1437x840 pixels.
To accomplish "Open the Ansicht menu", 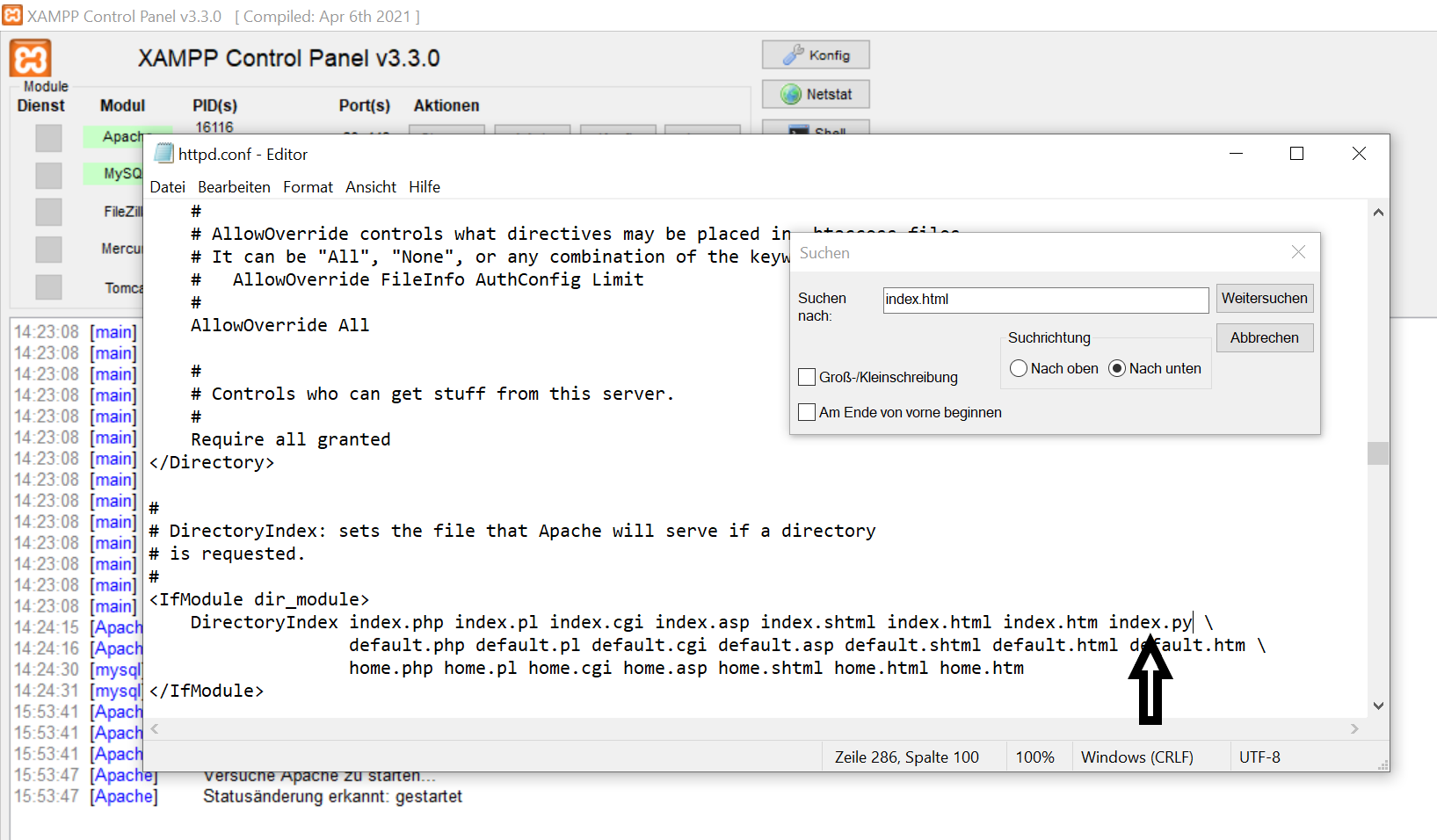I will coord(371,187).
